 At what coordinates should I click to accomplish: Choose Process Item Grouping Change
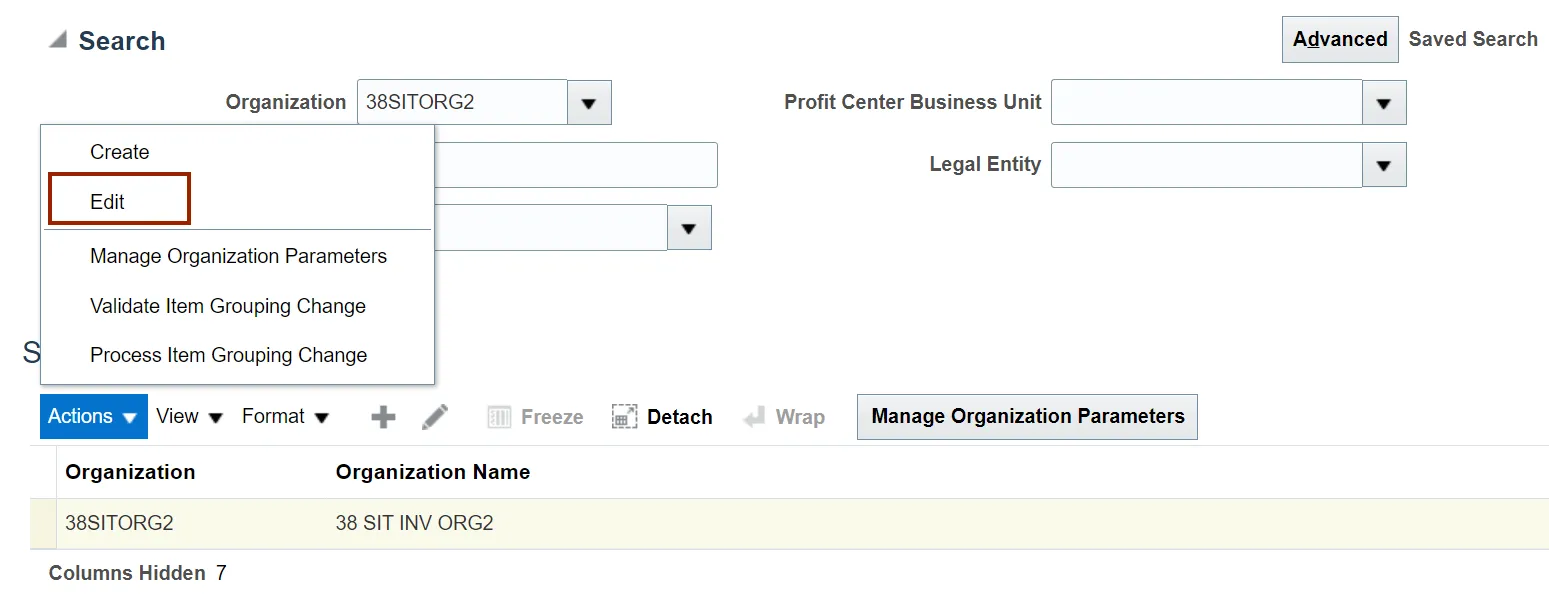coord(228,355)
